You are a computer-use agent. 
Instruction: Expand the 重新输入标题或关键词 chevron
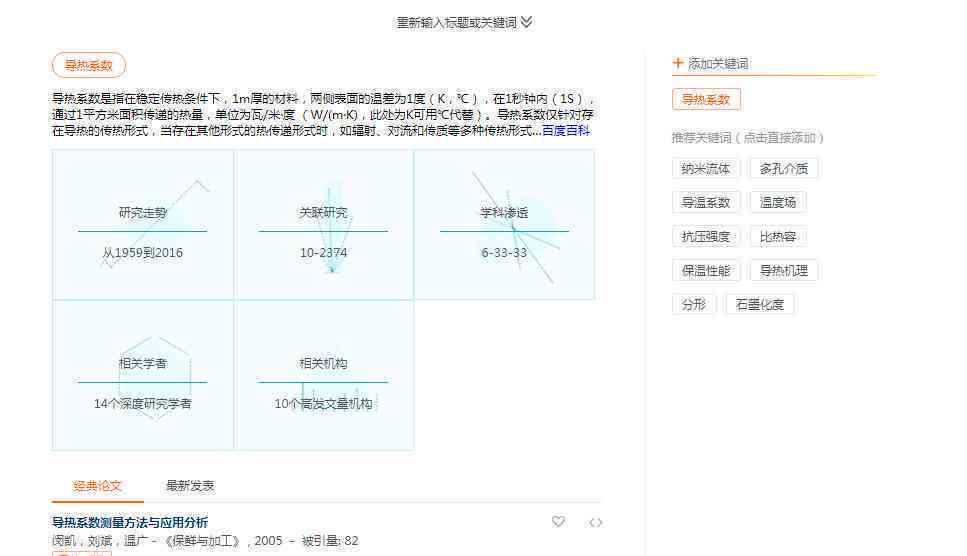coord(526,22)
